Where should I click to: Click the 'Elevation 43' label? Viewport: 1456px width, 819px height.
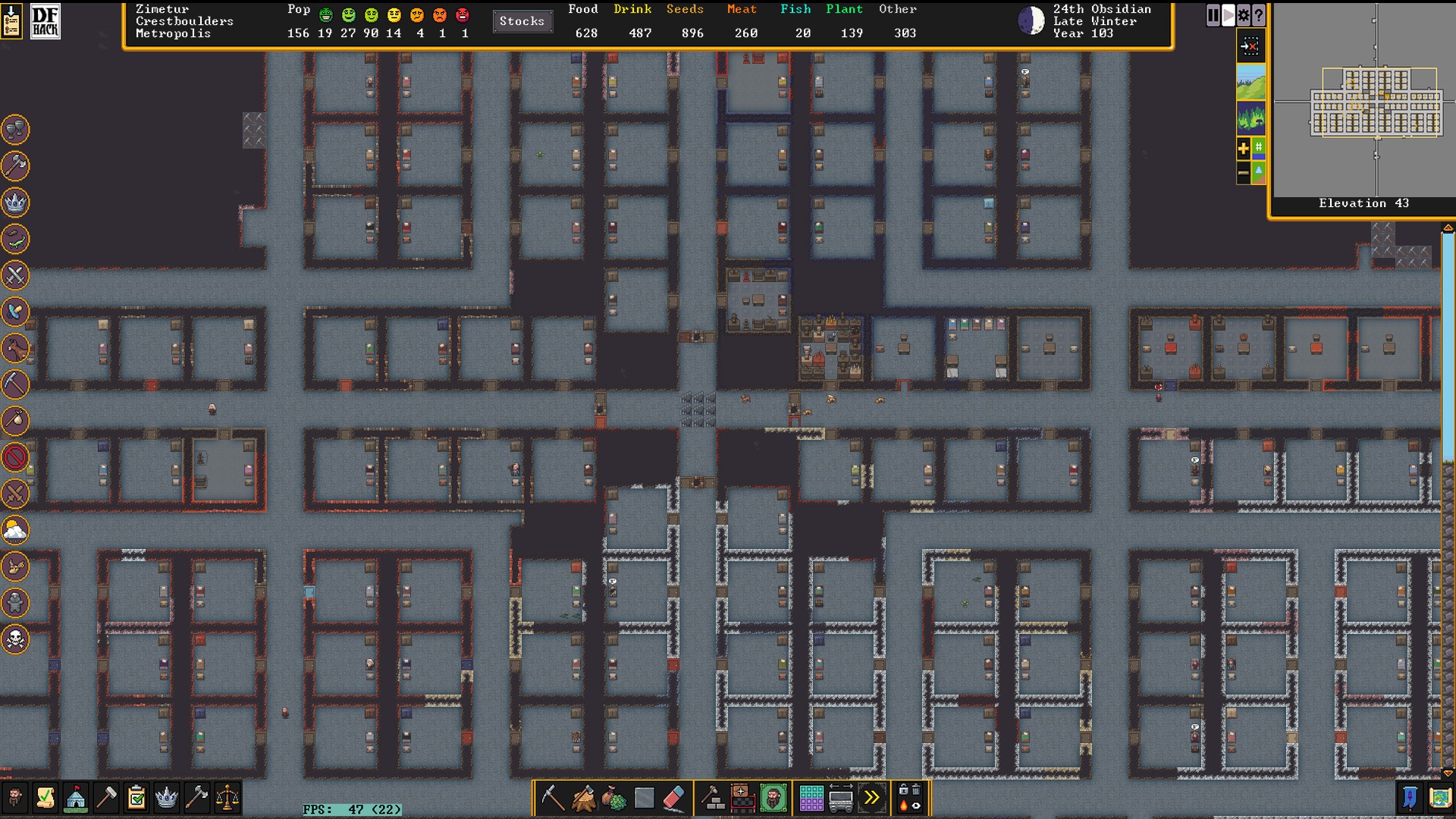(x=1363, y=203)
